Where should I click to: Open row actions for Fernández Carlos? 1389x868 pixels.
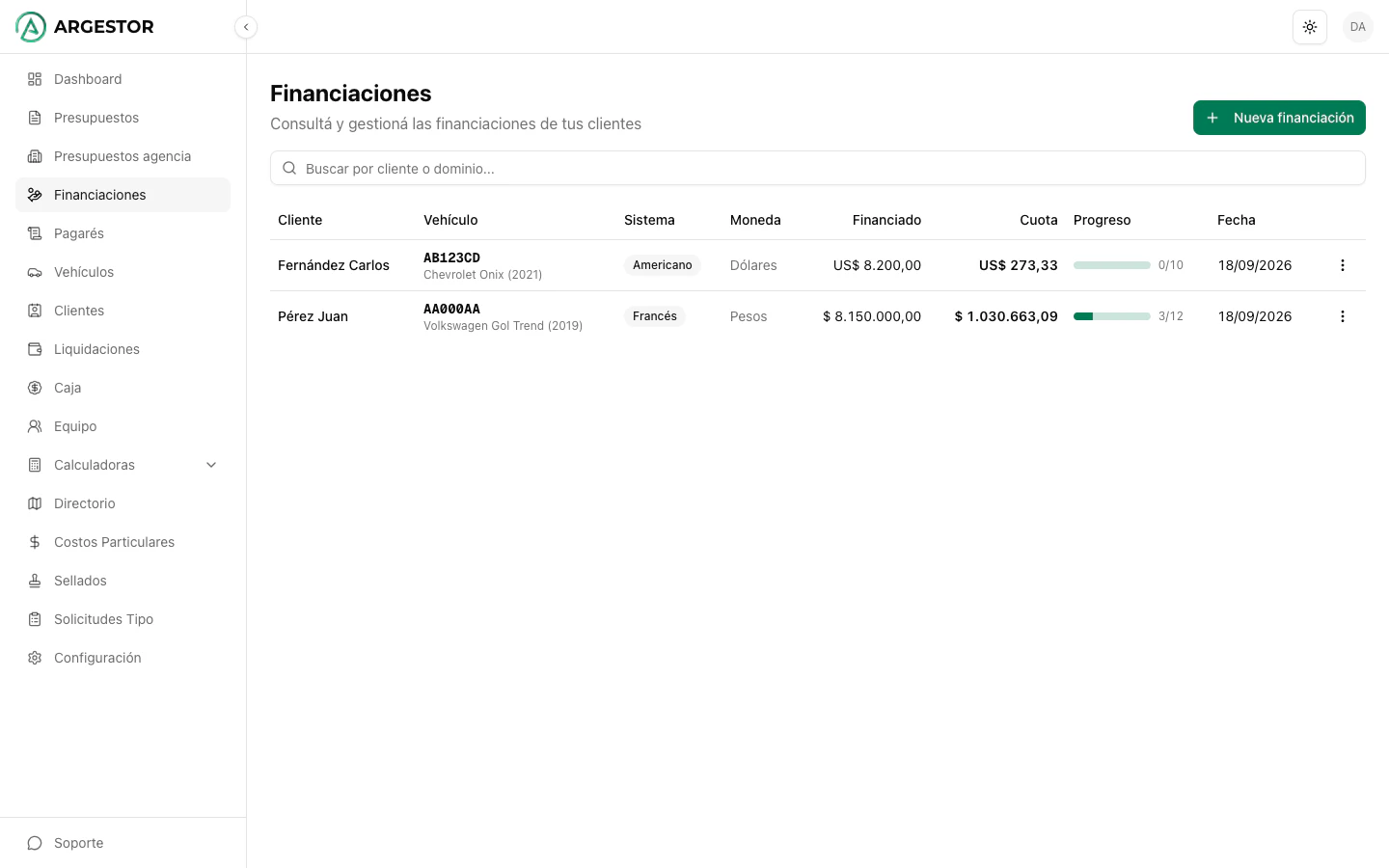coord(1343,265)
